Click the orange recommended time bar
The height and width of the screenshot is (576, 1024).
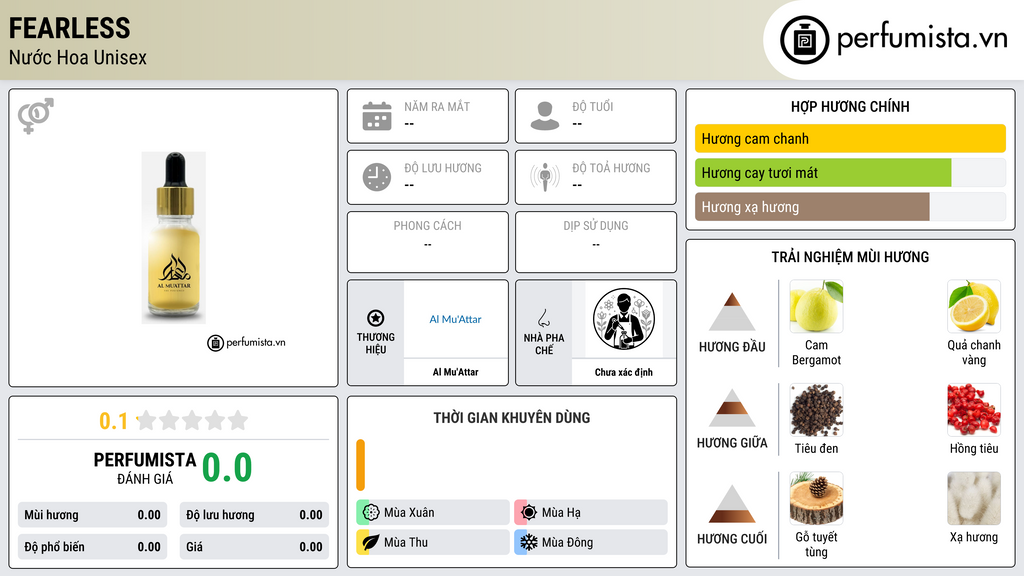coord(360,465)
